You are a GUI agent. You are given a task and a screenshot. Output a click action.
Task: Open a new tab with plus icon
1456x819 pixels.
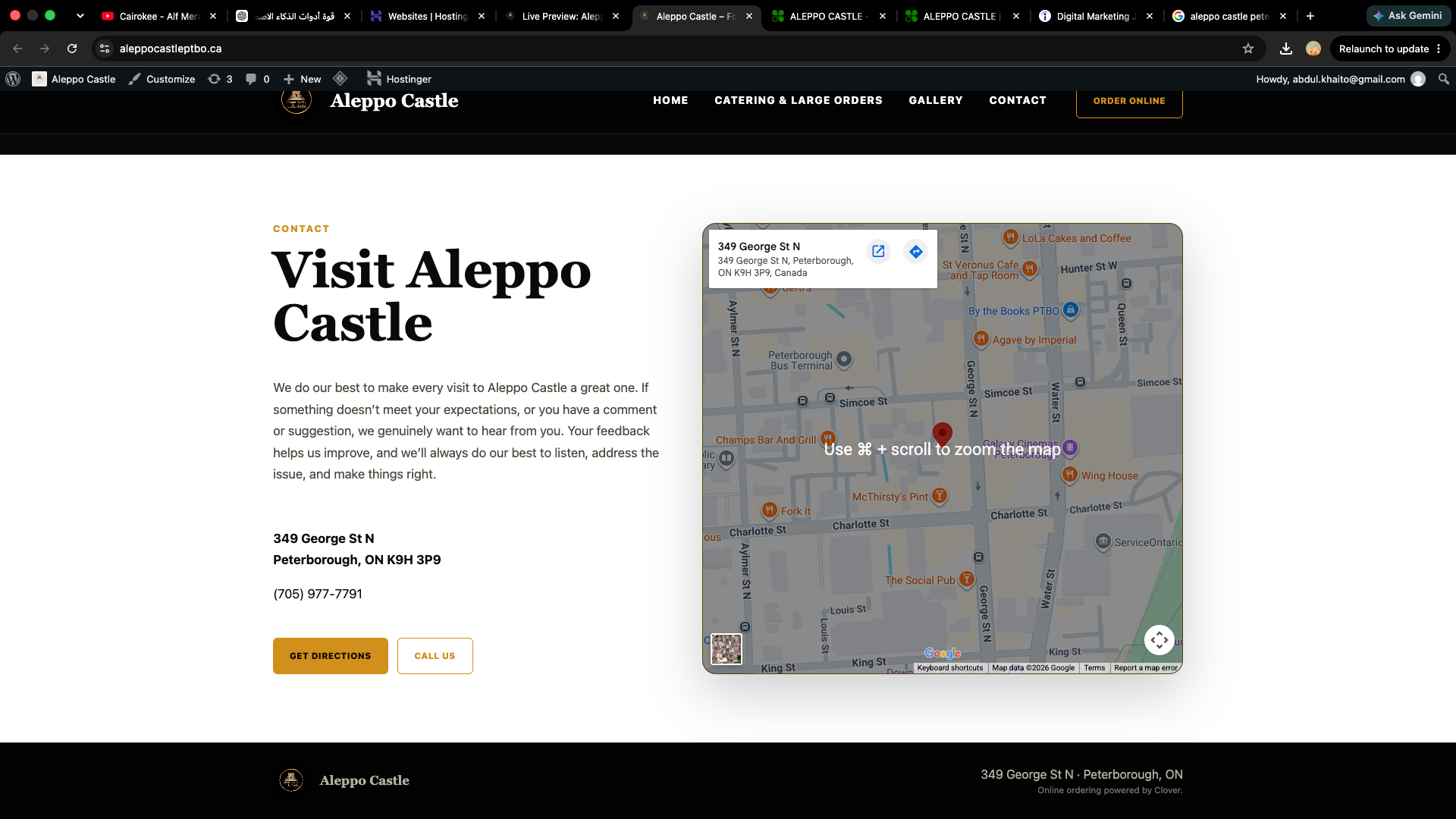(1310, 16)
